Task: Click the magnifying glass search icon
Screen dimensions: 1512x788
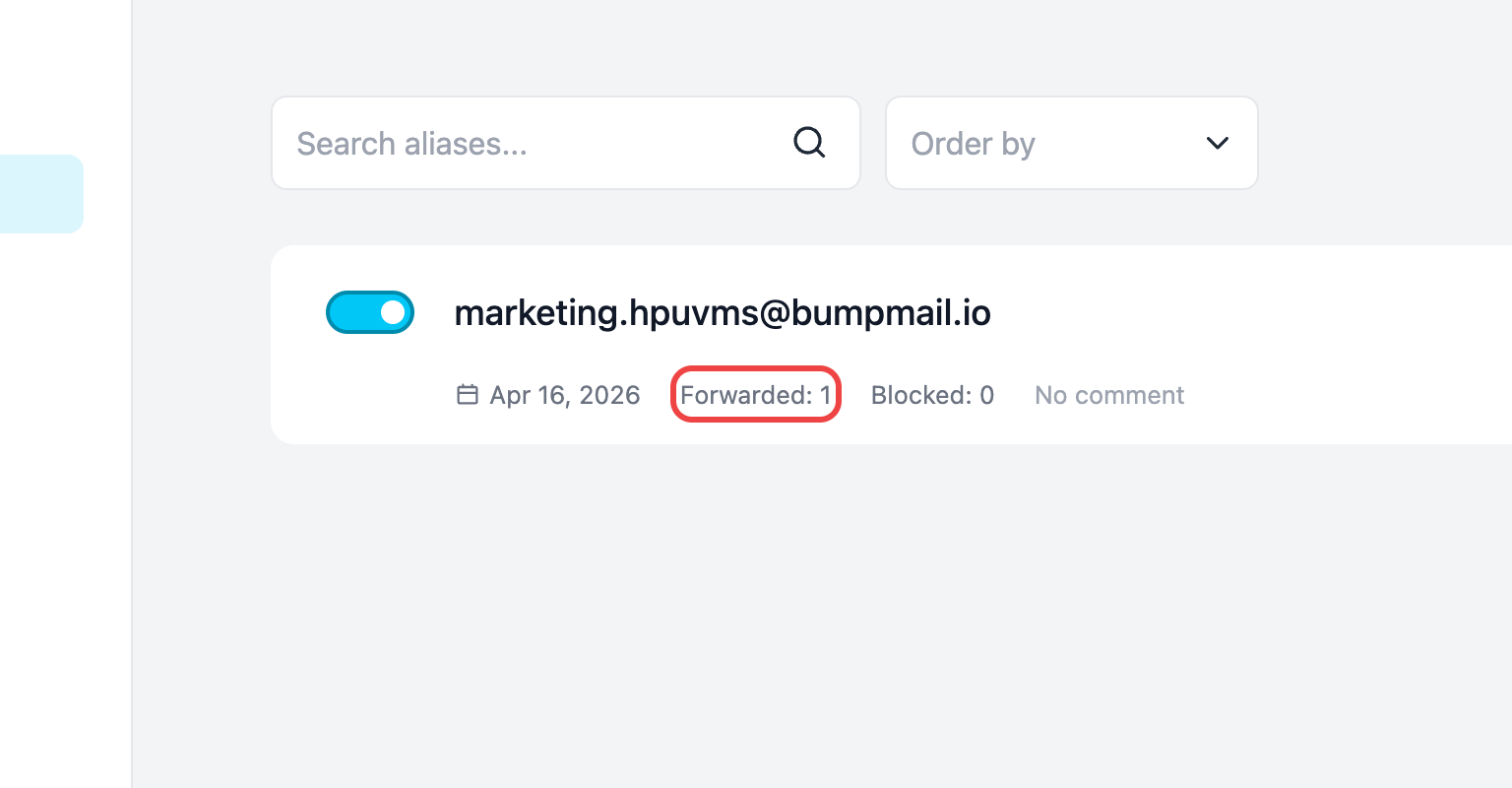Action: [x=809, y=143]
